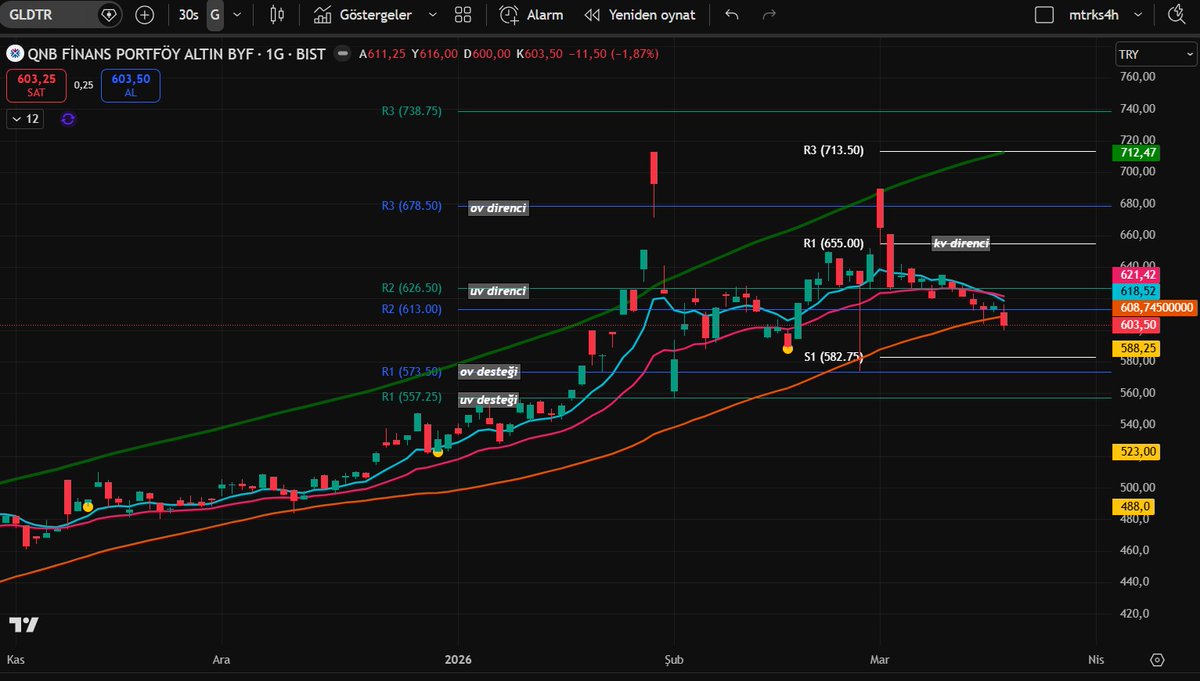Viewport: 1200px width, 681px height.
Task: Click the purple refresh icon beside 12
Action: pyautogui.click(x=68, y=119)
